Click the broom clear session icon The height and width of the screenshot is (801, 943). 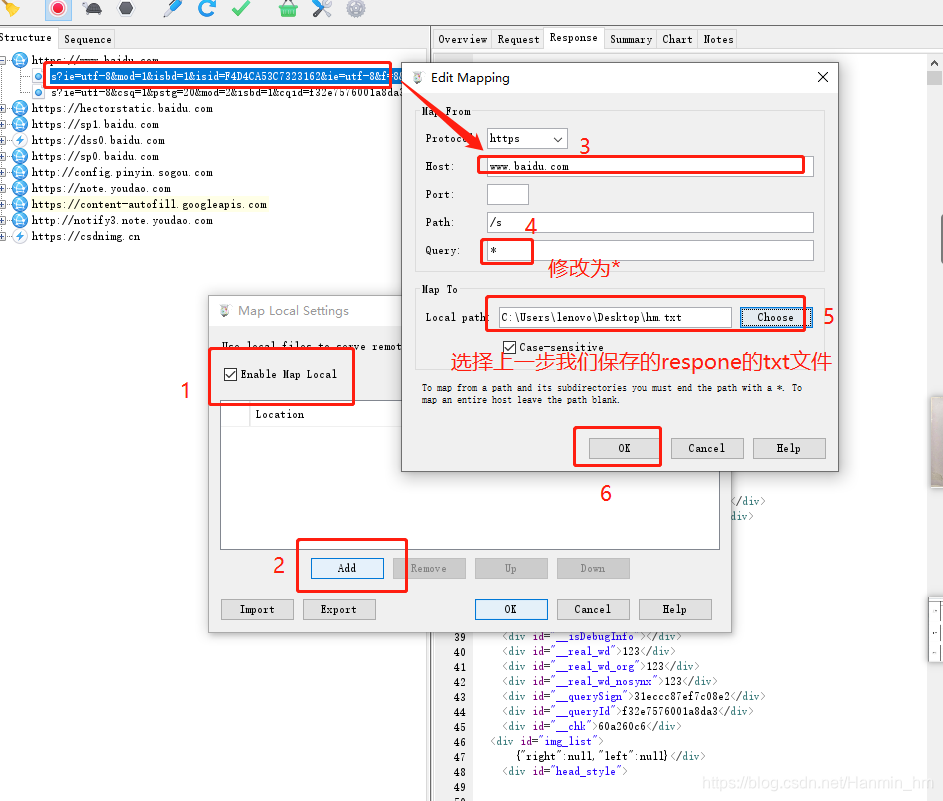(11, 8)
